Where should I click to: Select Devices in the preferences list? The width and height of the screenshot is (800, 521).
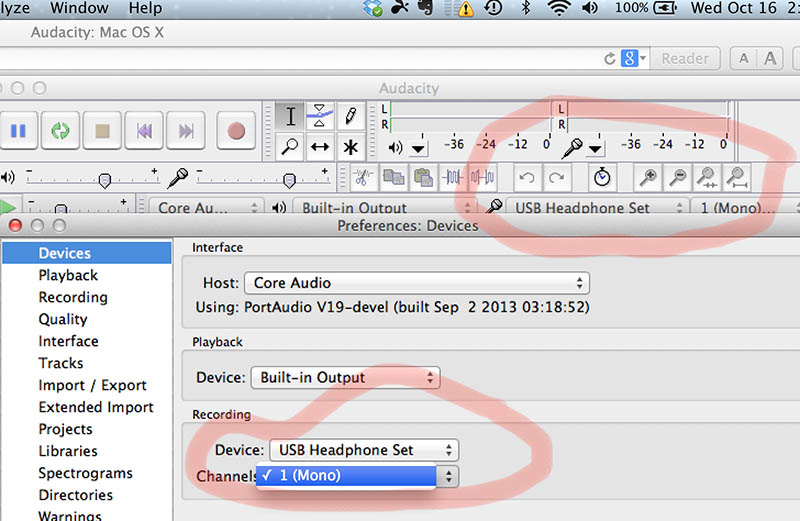pyautogui.click(x=87, y=253)
